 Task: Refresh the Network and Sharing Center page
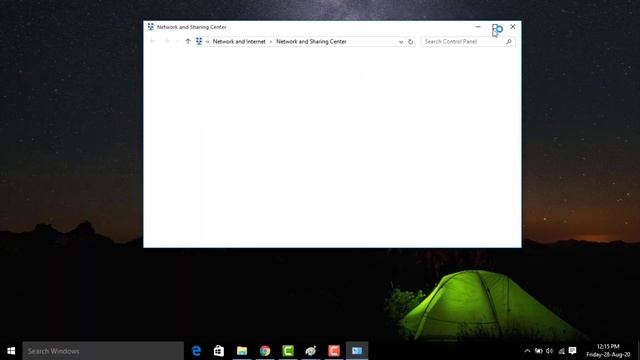click(410, 42)
